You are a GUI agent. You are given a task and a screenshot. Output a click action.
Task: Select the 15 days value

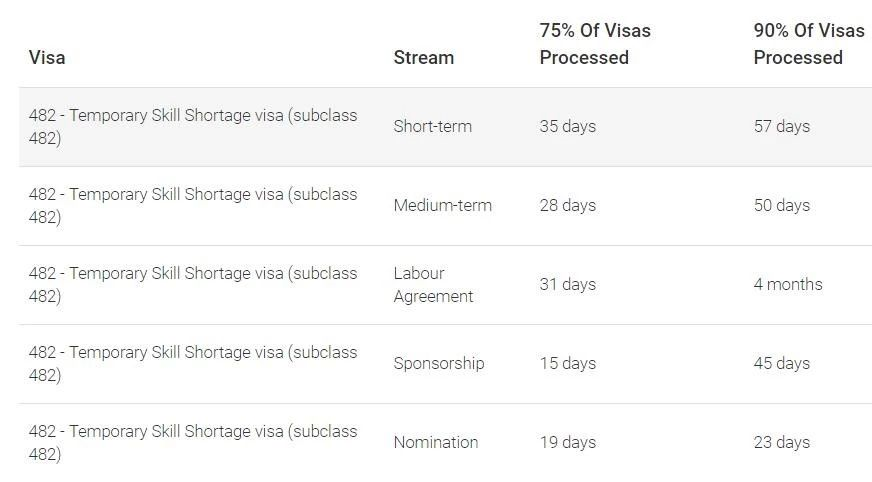(567, 364)
